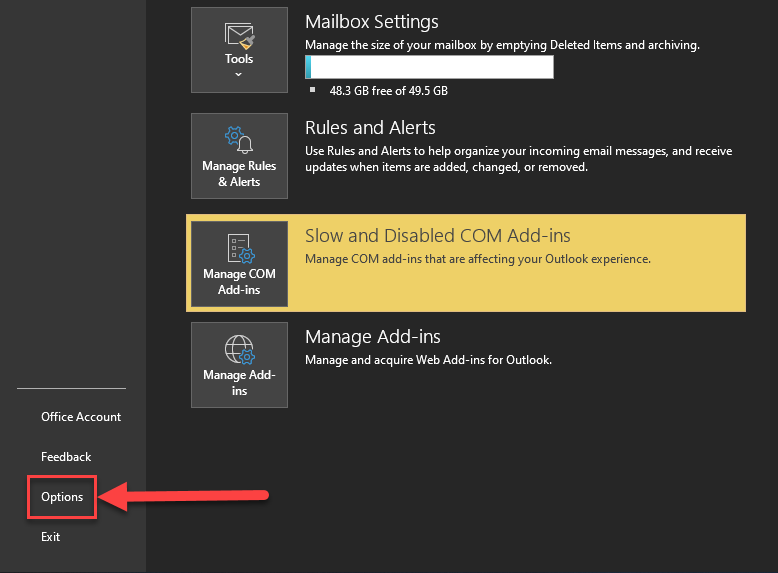The image size is (778, 573).
Task: Open Outlook Options from the sidebar
Action: [62, 497]
